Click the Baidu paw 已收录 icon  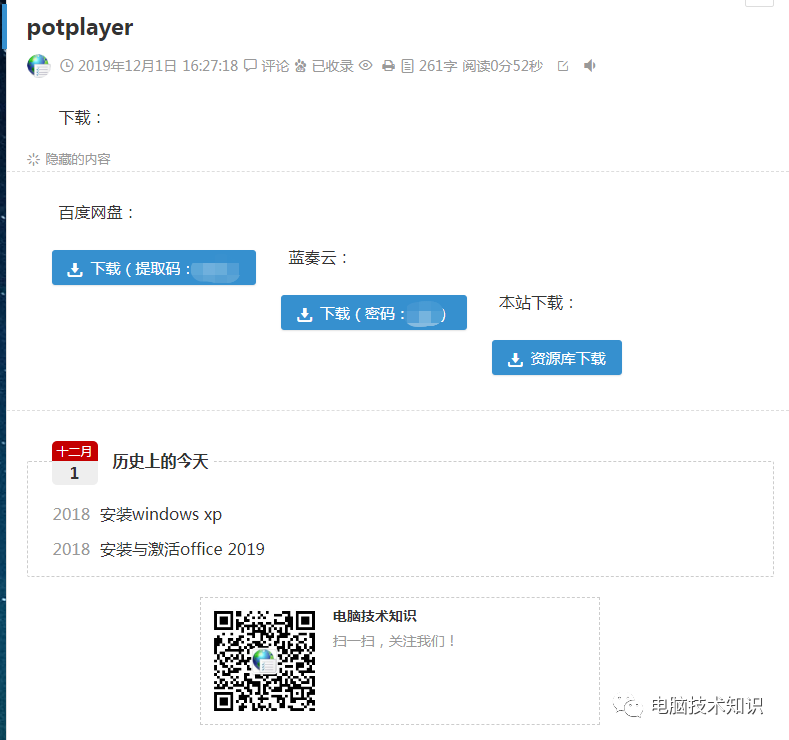[x=300, y=66]
